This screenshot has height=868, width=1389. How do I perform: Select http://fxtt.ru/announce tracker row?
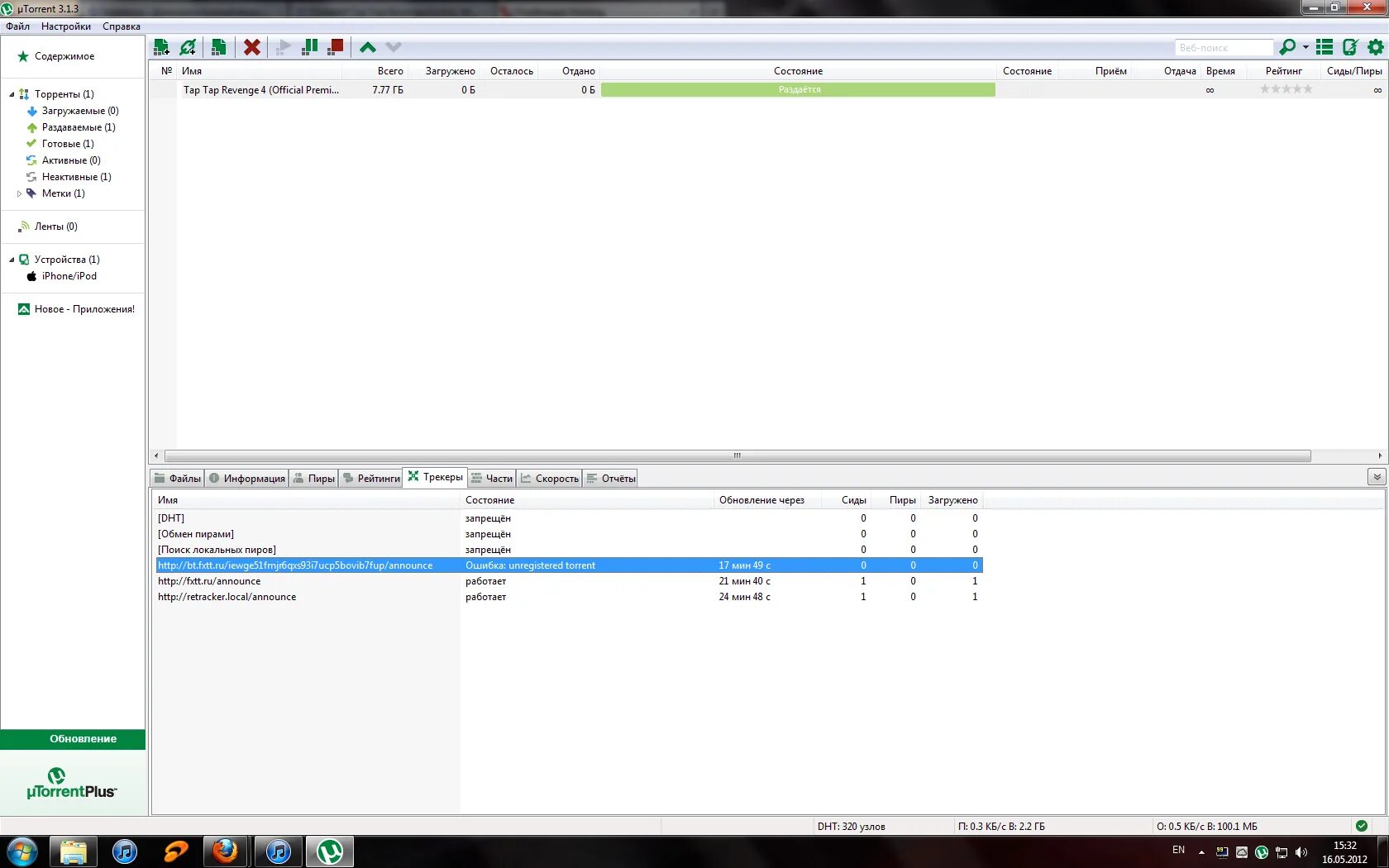569,581
